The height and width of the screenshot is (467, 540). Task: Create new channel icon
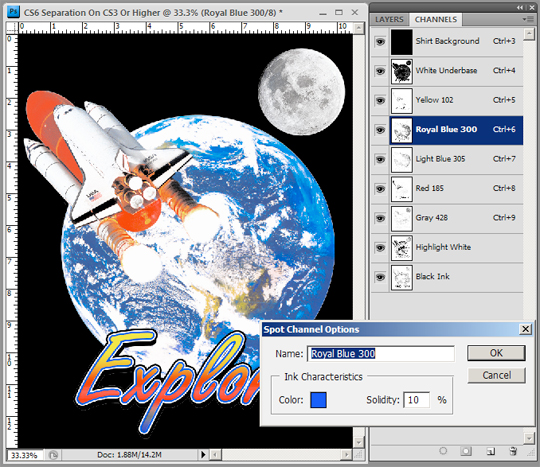[490, 451]
